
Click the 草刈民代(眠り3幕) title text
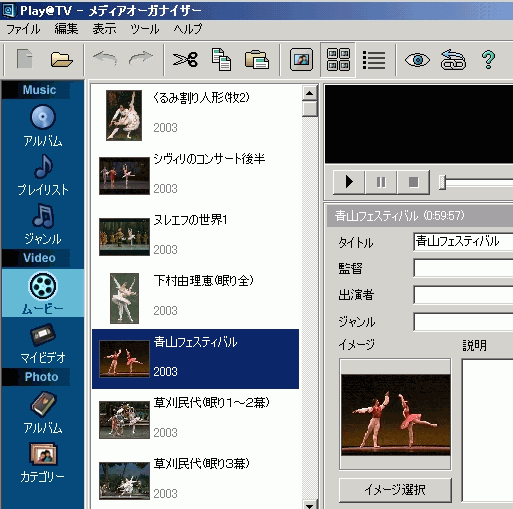[x=201, y=464]
